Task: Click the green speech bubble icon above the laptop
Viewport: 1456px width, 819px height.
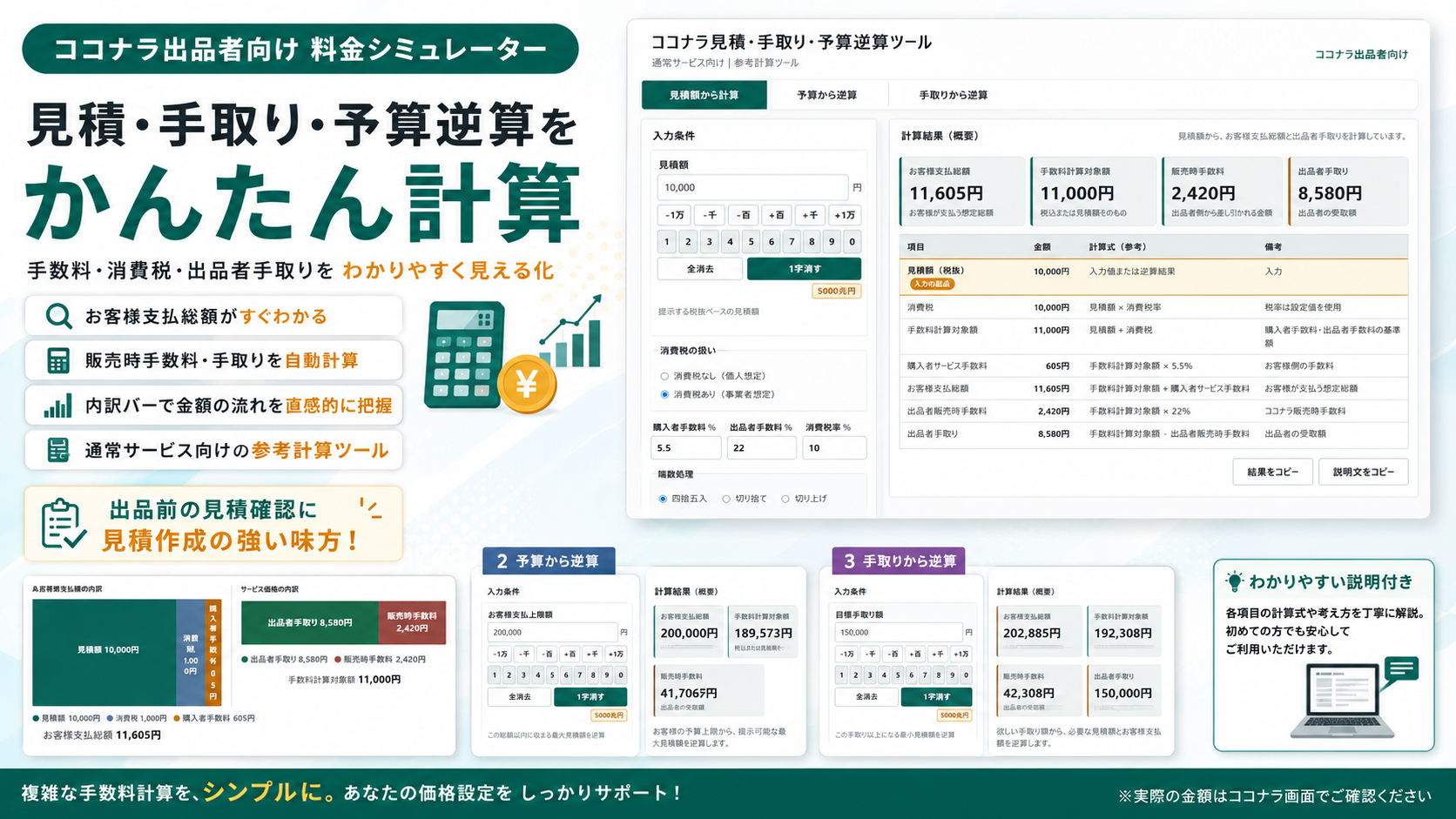Action: click(x=1401, y=669)
